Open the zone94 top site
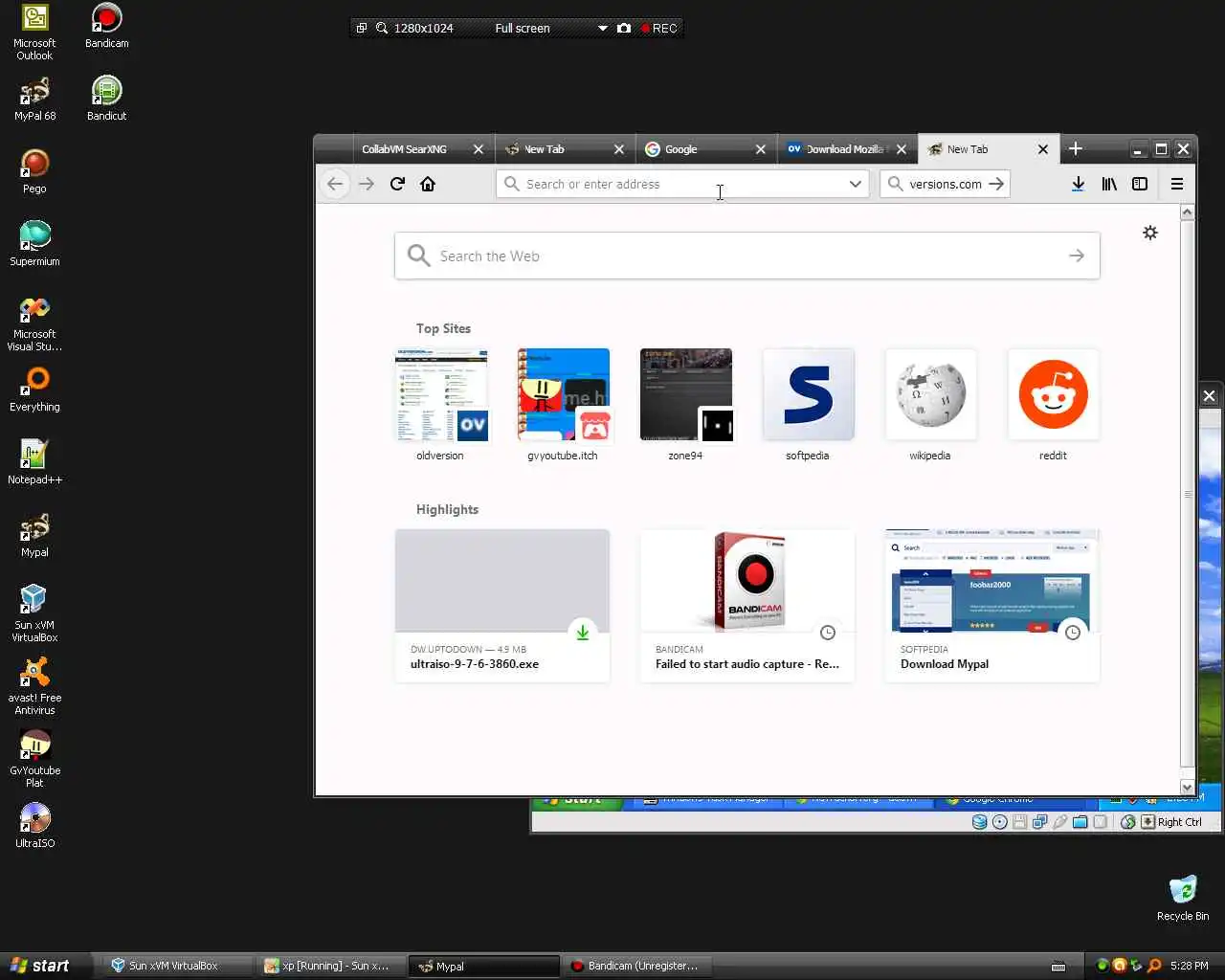Image resolution: width=1225 pixels, height=980 pixels. tap(685, 406)
